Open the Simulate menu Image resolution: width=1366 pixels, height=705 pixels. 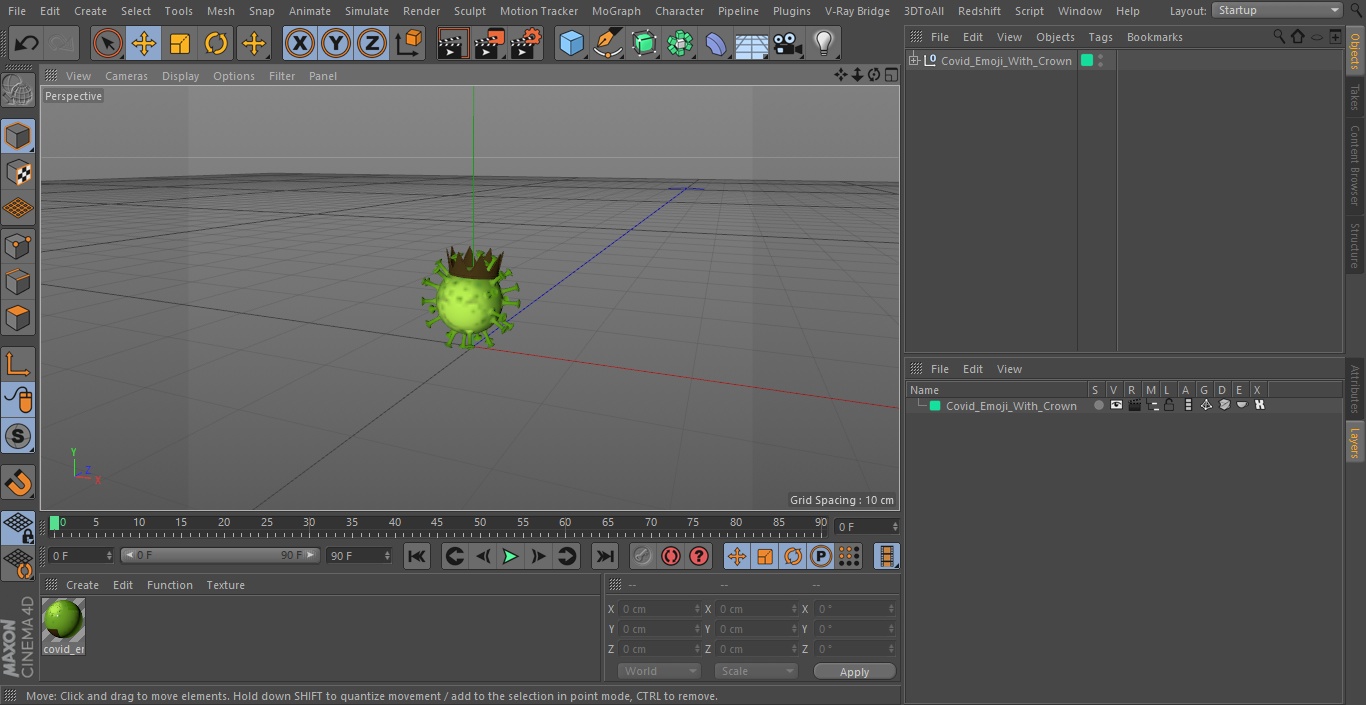pos(367,11)
